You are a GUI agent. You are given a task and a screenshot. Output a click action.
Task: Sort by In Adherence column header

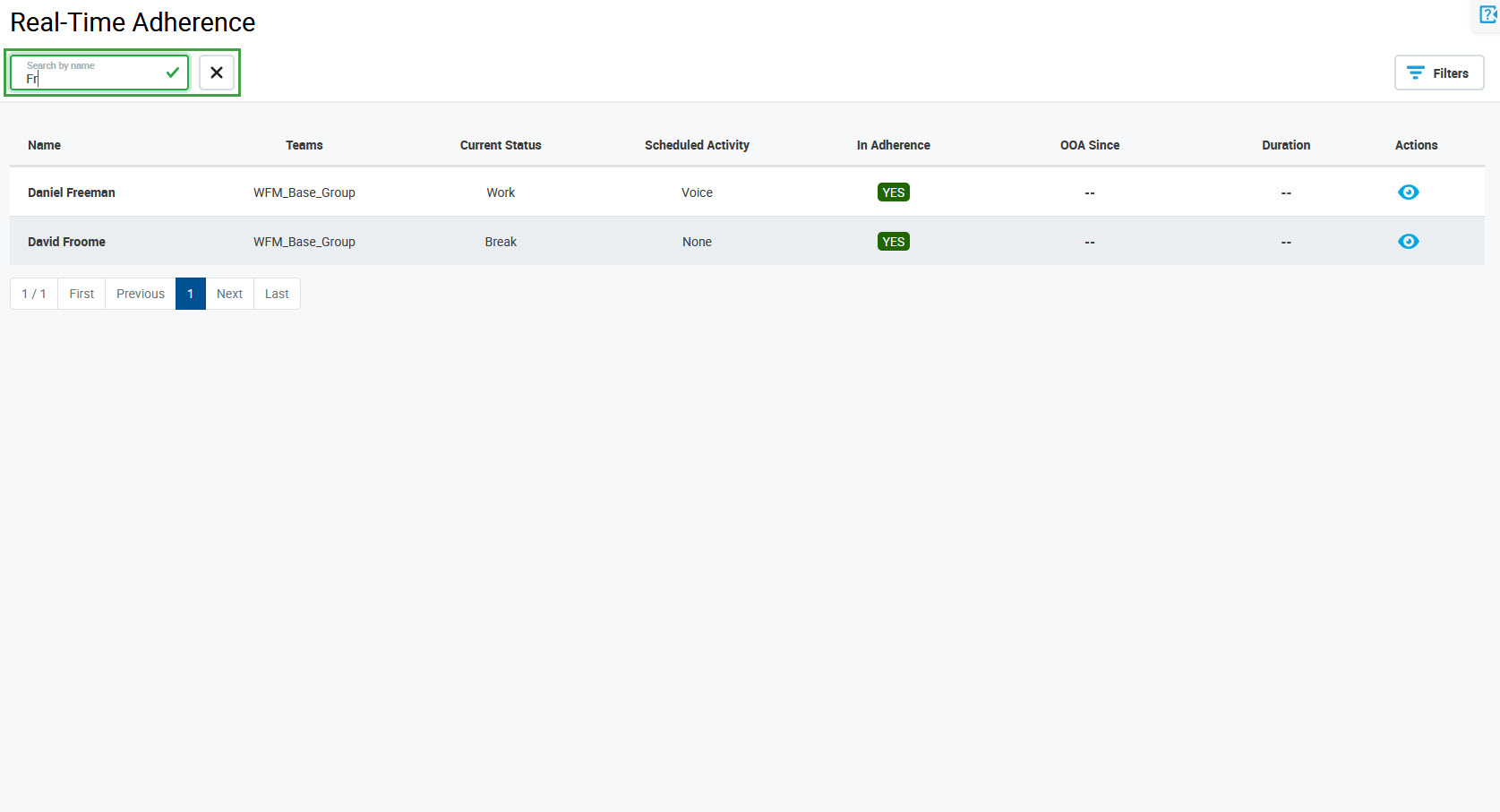893,145
